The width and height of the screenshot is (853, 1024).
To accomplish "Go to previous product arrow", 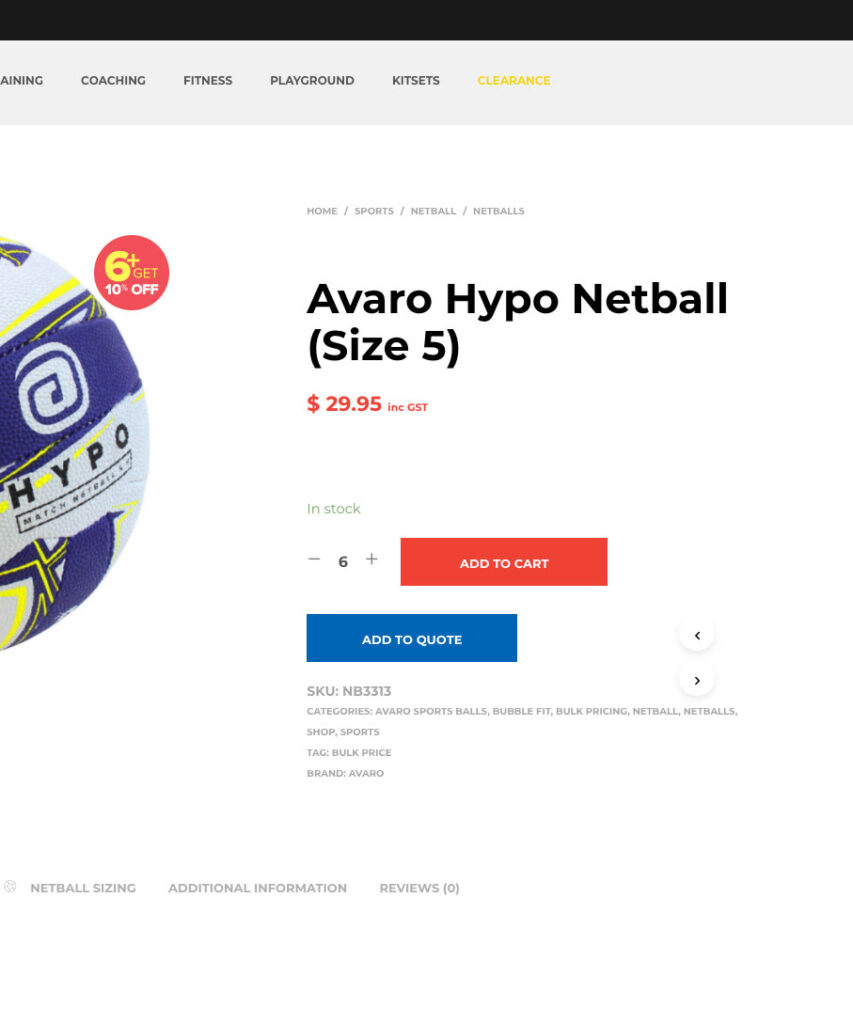I will click(x=697, y=635).
